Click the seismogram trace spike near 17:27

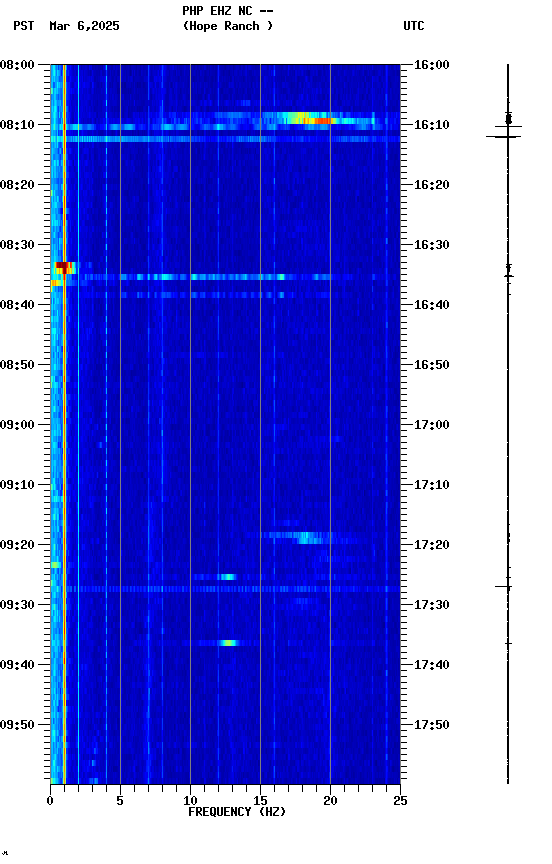click(x=504, y=587)
